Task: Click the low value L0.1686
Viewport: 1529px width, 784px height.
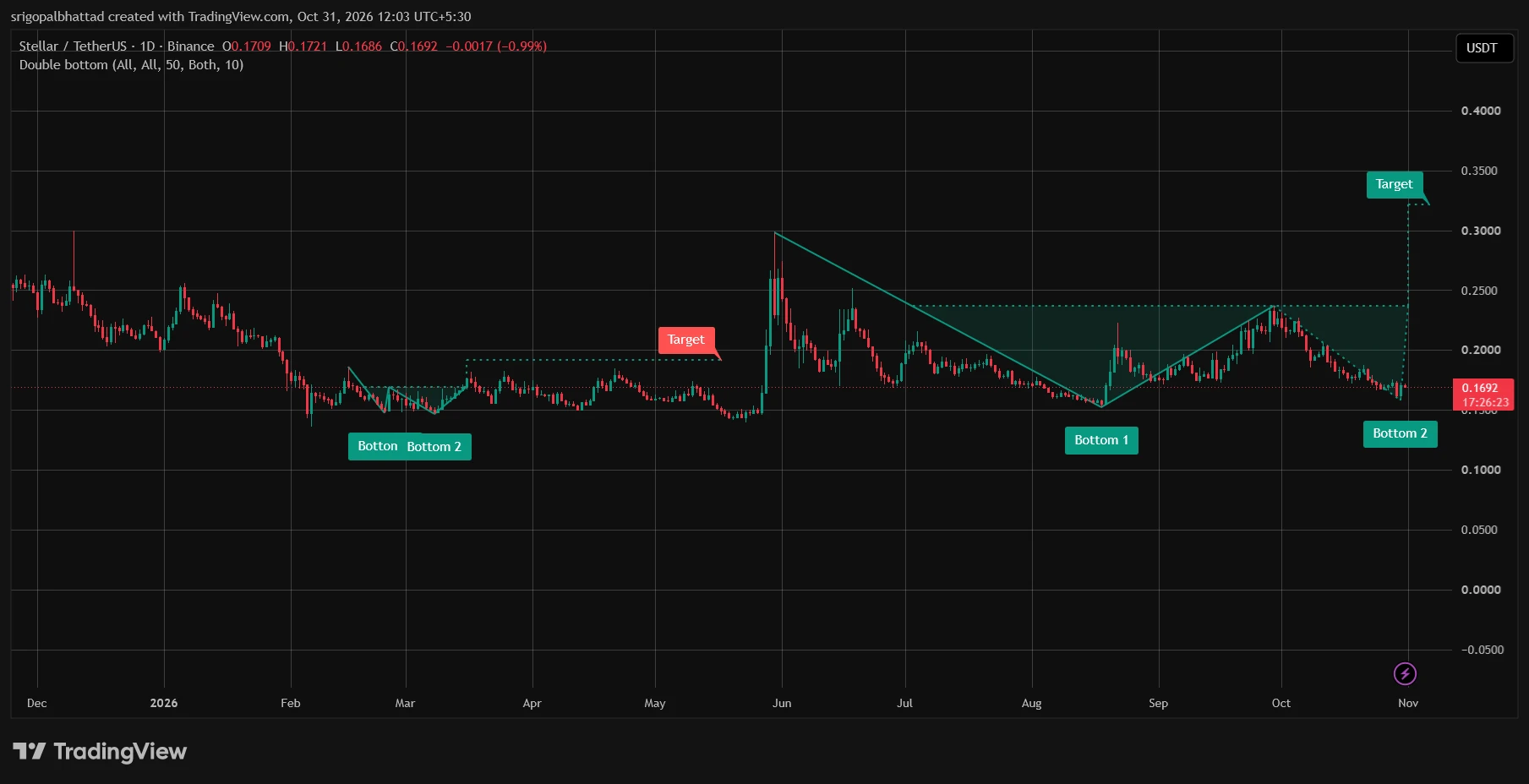Action: (358, 46)
